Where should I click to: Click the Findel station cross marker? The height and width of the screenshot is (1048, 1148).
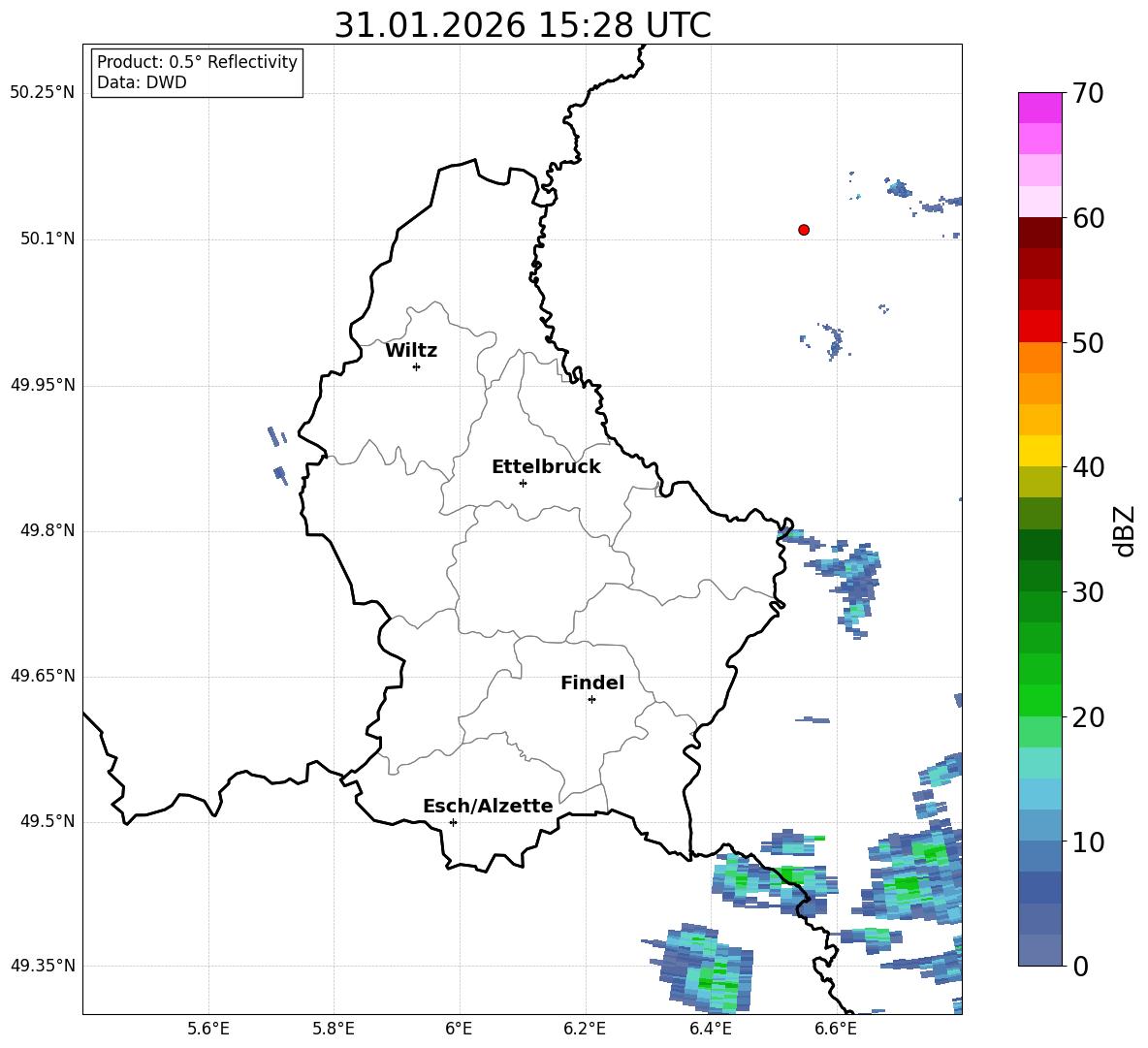591,700
